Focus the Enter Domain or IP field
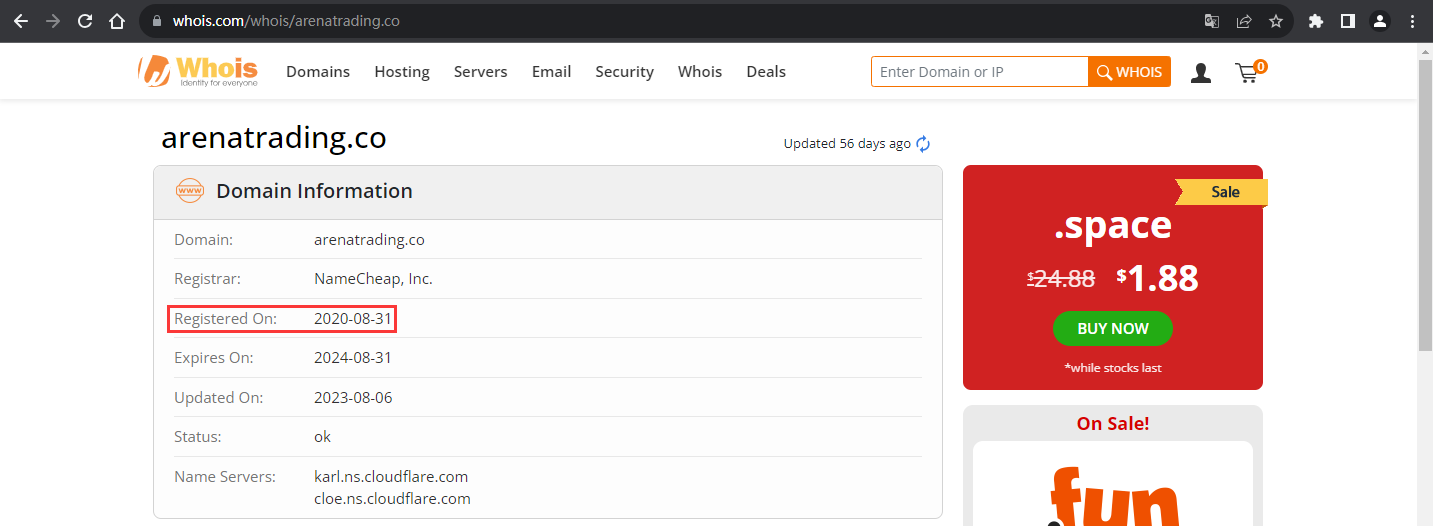Image resolution: width=1433 pixels, height=526 pixels. (x=980, y=72)
